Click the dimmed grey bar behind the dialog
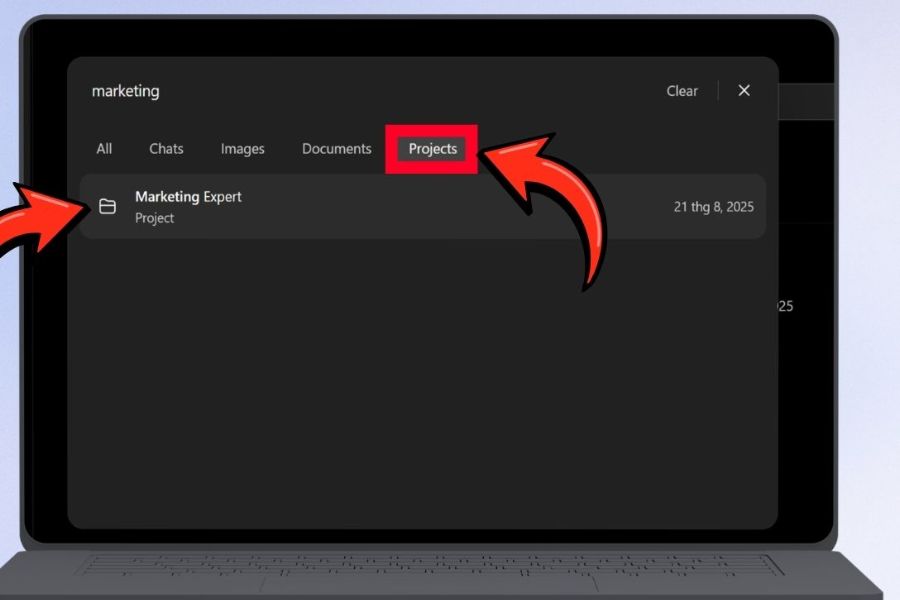 pos(806,101)
